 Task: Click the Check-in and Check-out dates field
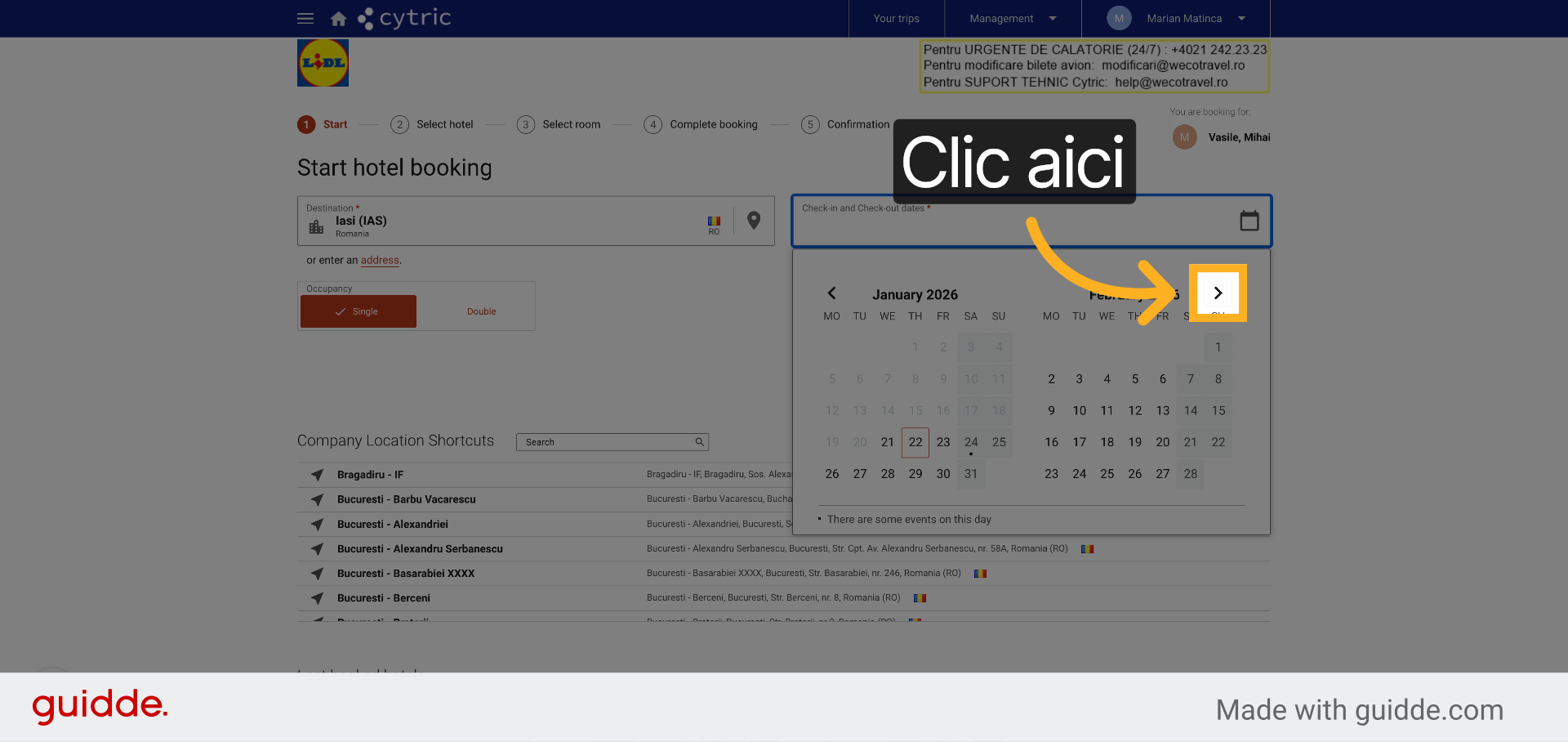coord(1031,221)
